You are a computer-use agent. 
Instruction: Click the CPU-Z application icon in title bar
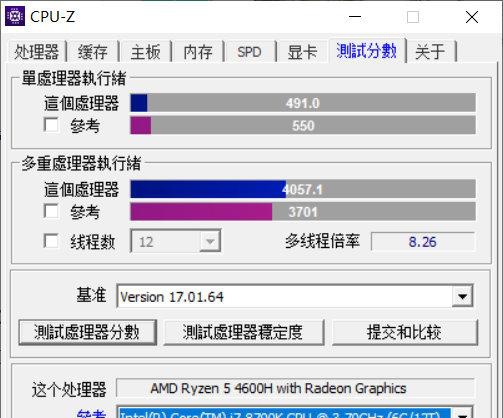(x=15, y=16)
